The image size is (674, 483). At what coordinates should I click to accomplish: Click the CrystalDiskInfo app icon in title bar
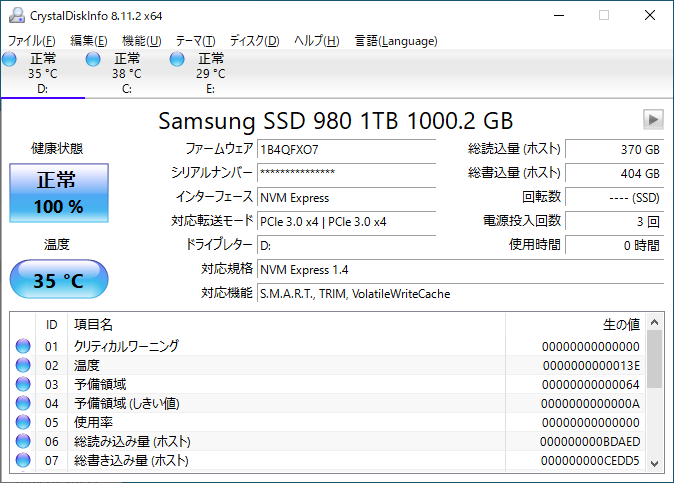[17, 15]
